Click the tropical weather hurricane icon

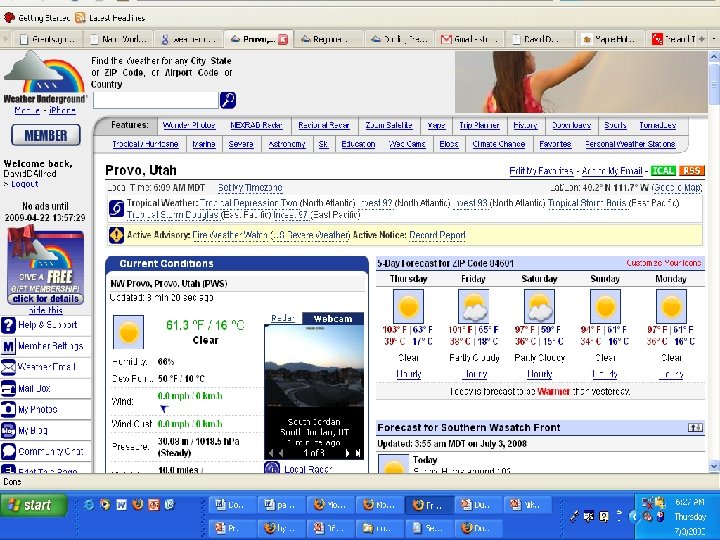pyautogui.click(x=116, y=208)
